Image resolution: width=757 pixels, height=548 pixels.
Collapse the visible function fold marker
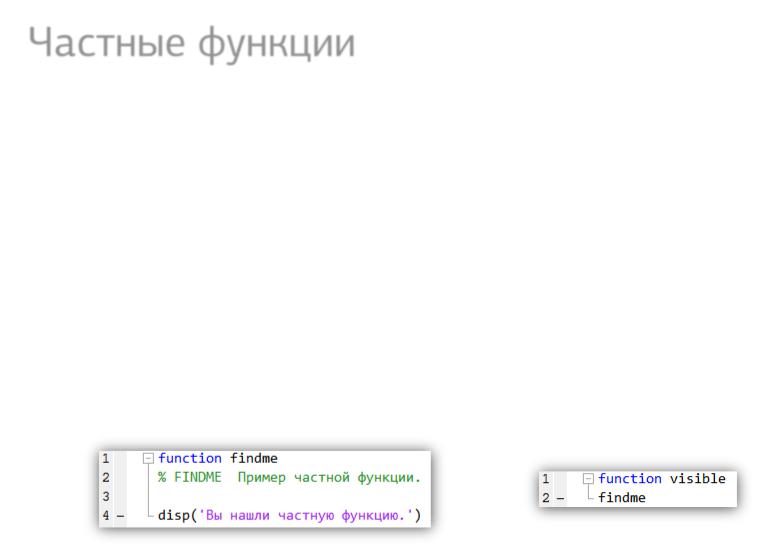[588, 479]
